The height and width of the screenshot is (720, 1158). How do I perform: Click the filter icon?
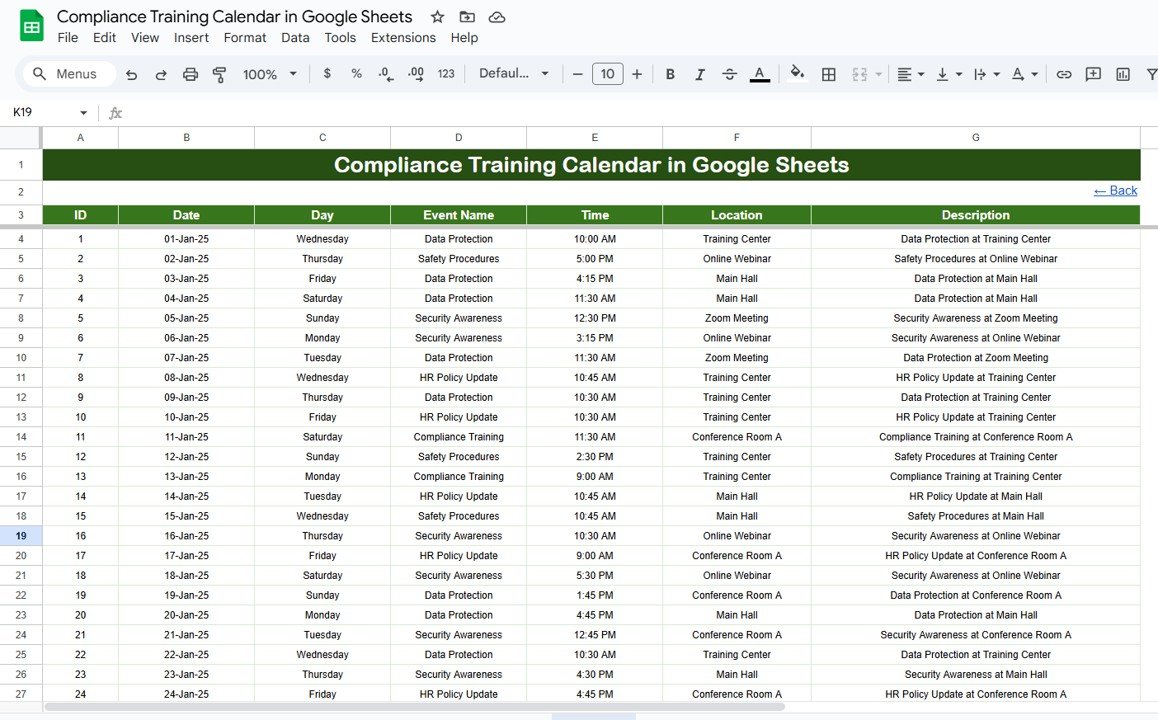[1151, 74]
